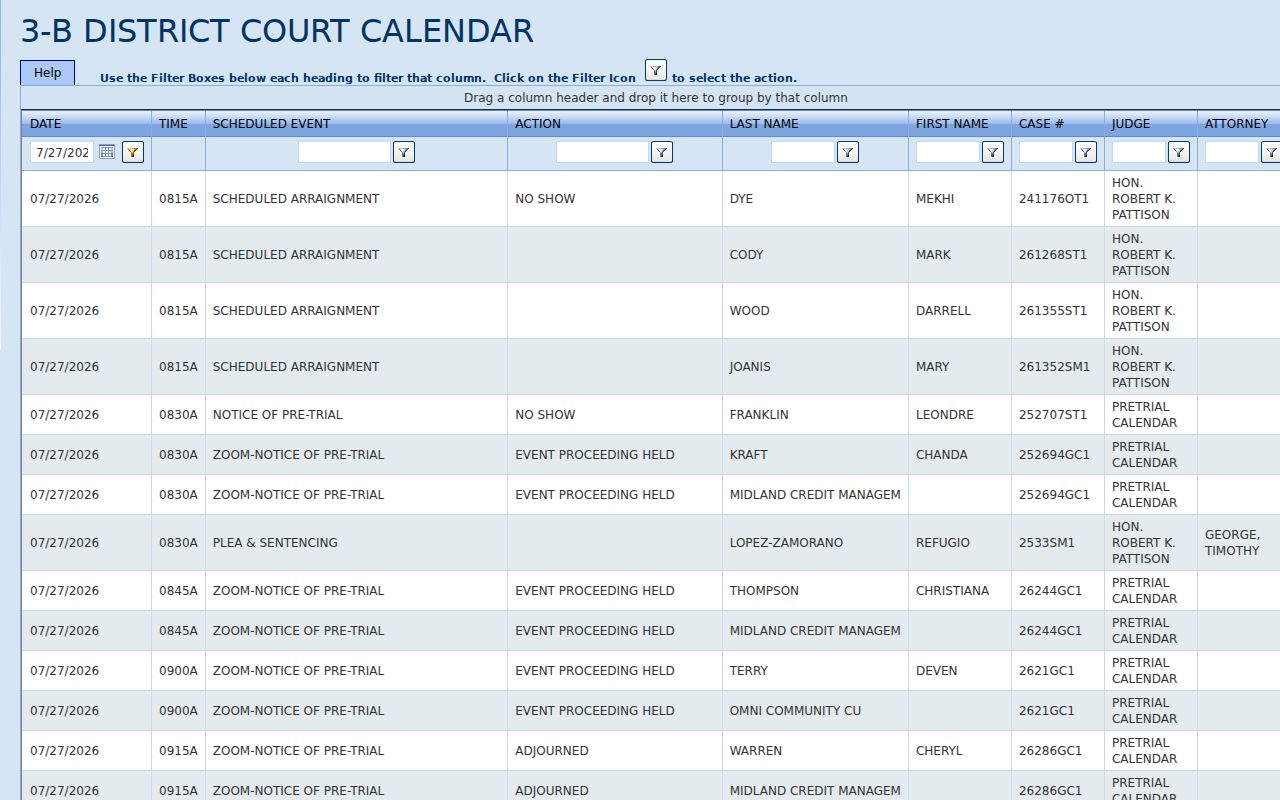1280x800 pixels.
Task: Click the filter icon in the instructions
Action: pos(655,70)
